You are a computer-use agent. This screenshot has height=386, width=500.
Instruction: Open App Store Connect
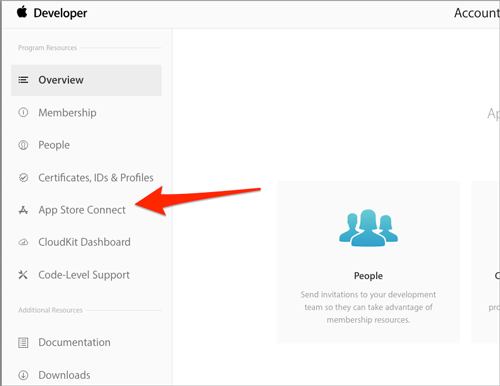click(82, 210)
